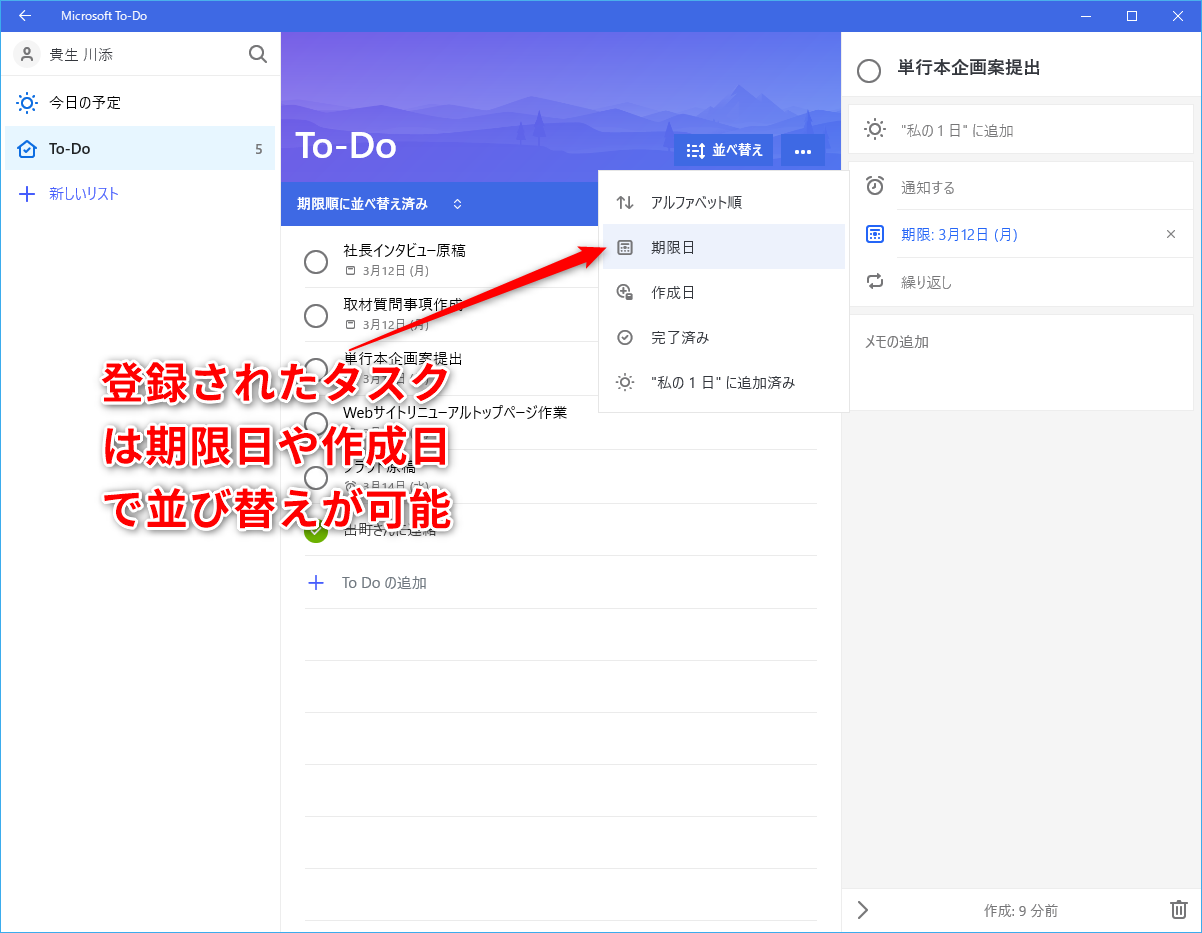Open the three-dot more options button
The image size is (1202, 933).
tap(802, 150)
